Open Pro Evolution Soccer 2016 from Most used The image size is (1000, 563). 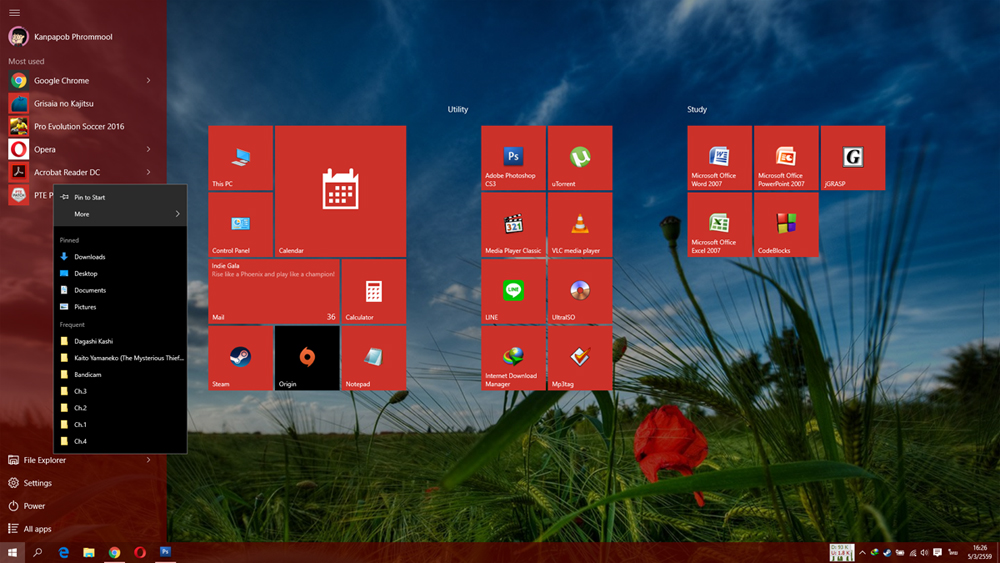83,126
